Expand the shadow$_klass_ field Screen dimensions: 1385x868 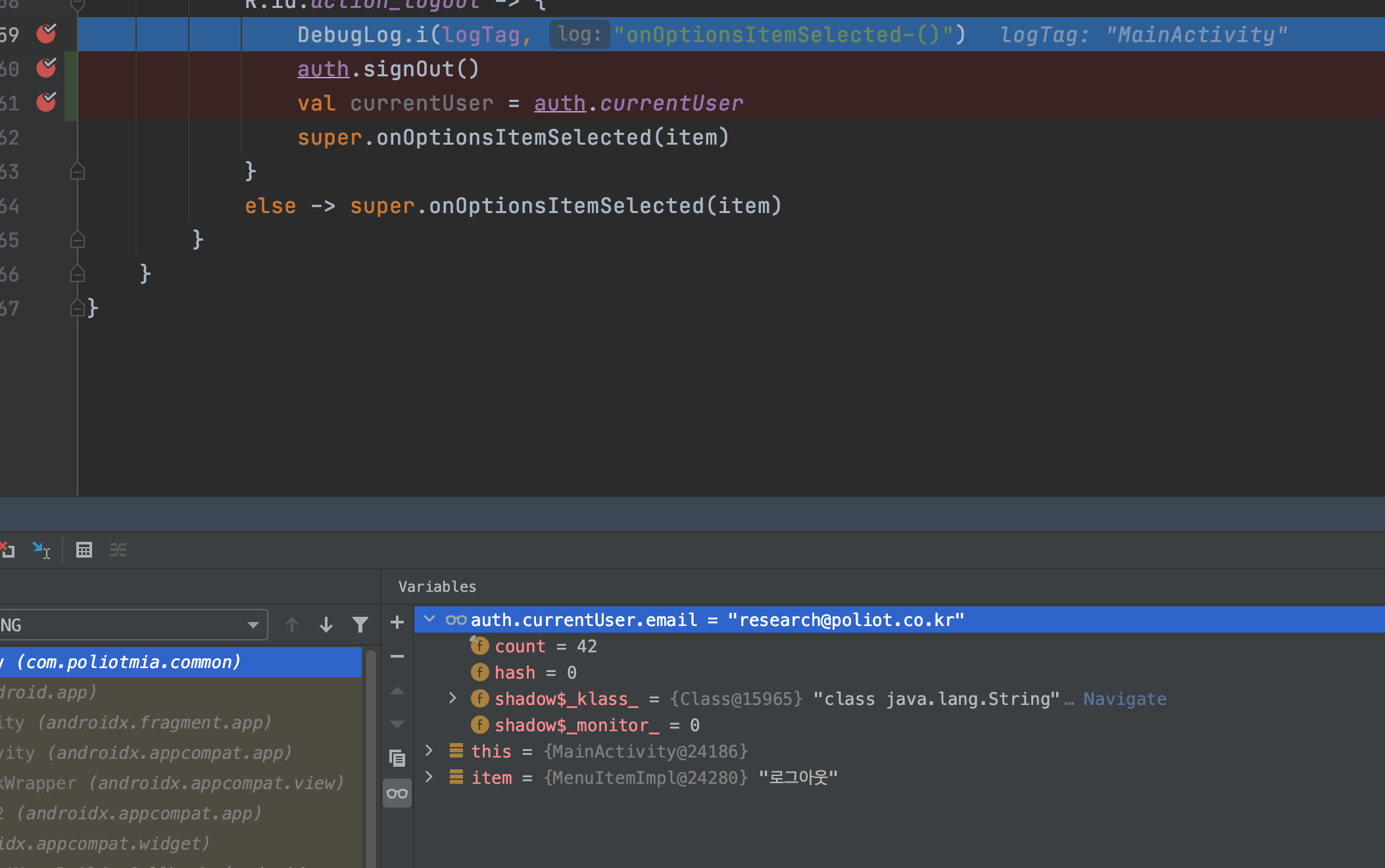452,698
